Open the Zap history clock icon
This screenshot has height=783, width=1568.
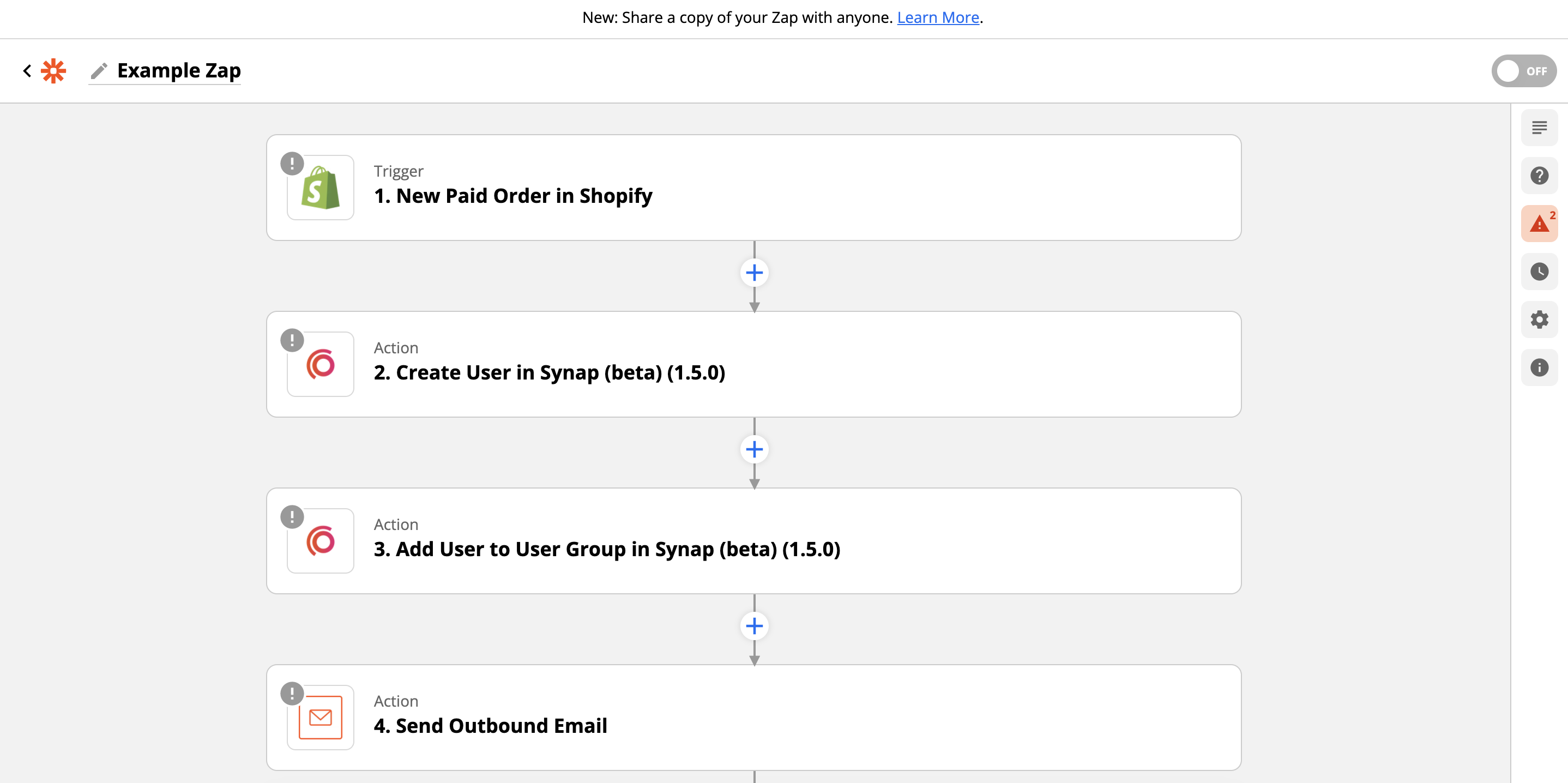point(1540,272)
